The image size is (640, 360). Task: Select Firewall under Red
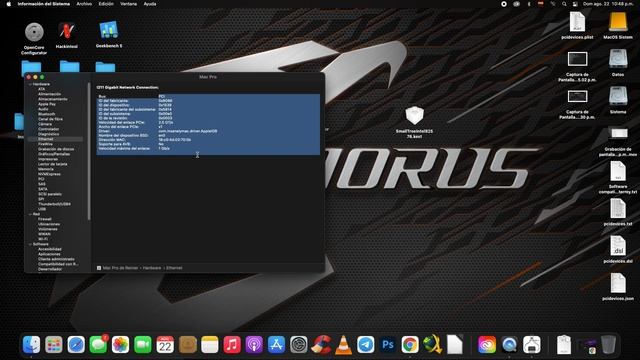pos(44,219)
